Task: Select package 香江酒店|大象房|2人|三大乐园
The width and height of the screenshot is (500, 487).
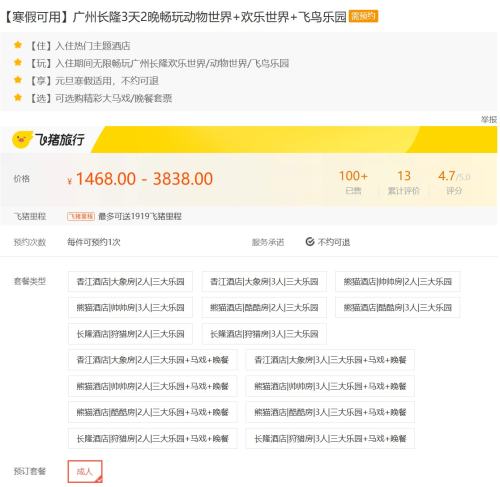Action: point(130,282)
